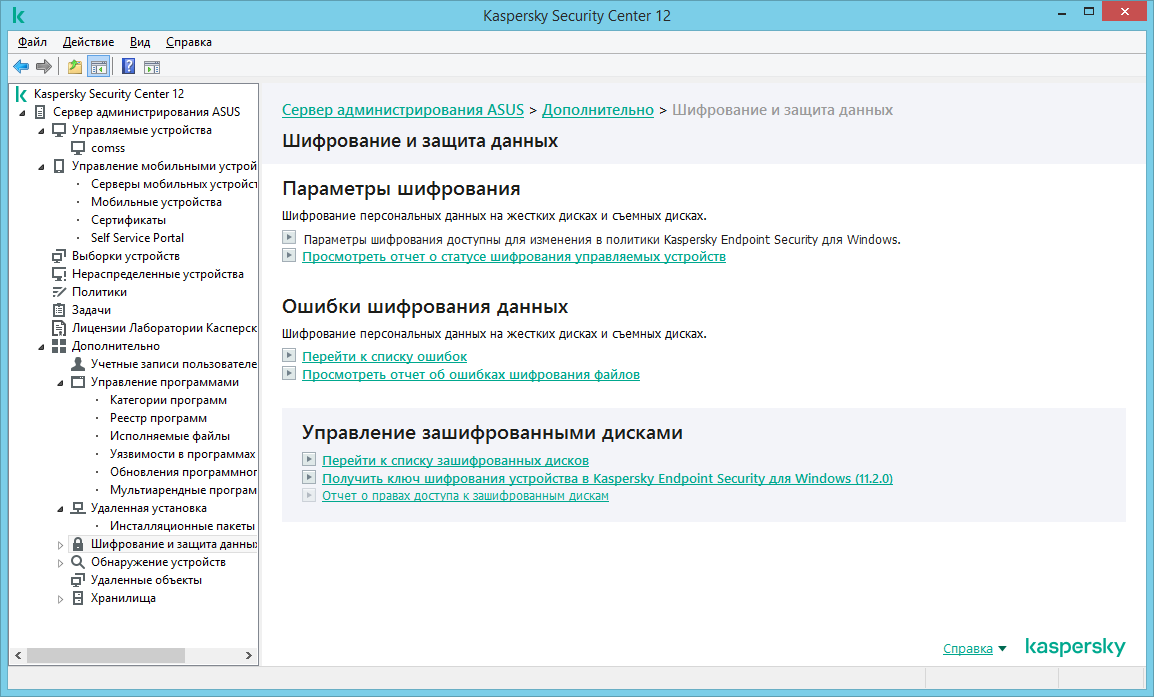1154x697 pixels.
Task: Click the icon beside Выборки устройств
Action: point(59,256)
